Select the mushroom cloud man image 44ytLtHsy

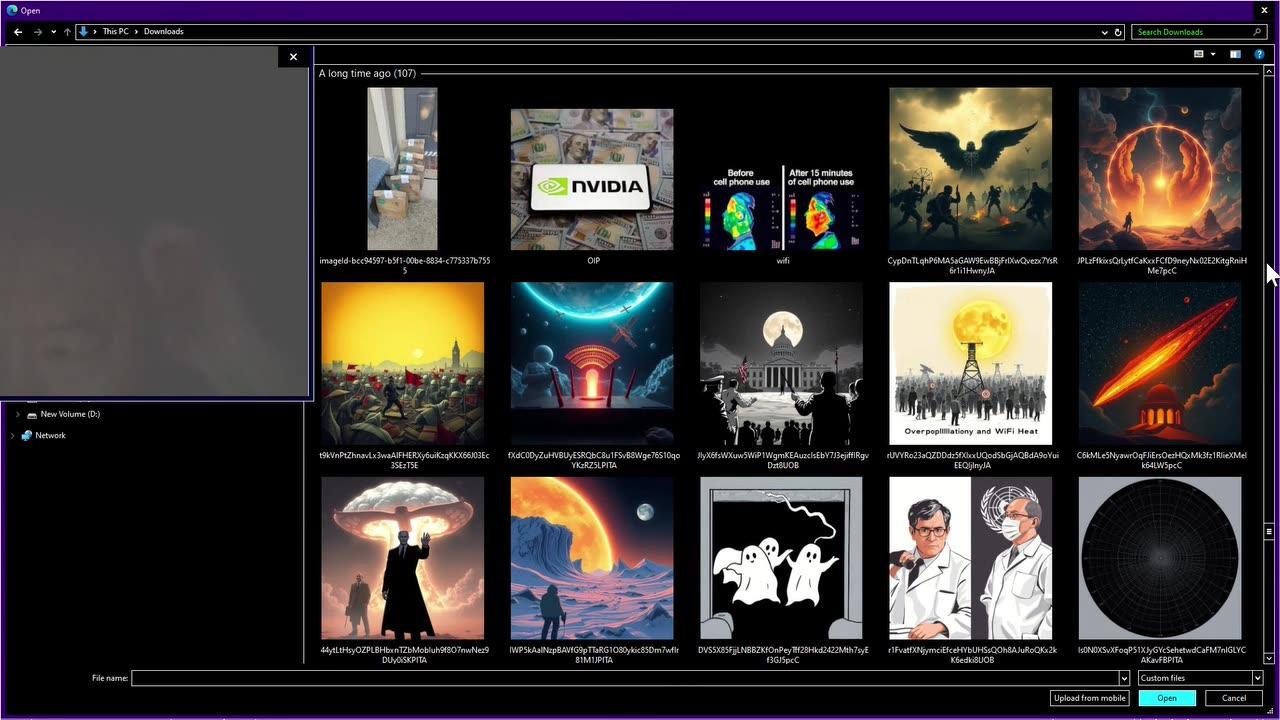click(402, 558)
